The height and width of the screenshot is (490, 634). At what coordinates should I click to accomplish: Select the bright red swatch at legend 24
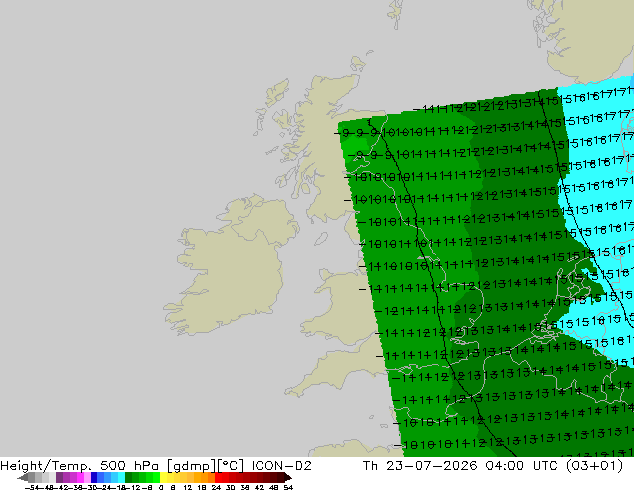(x=218, y=477)
